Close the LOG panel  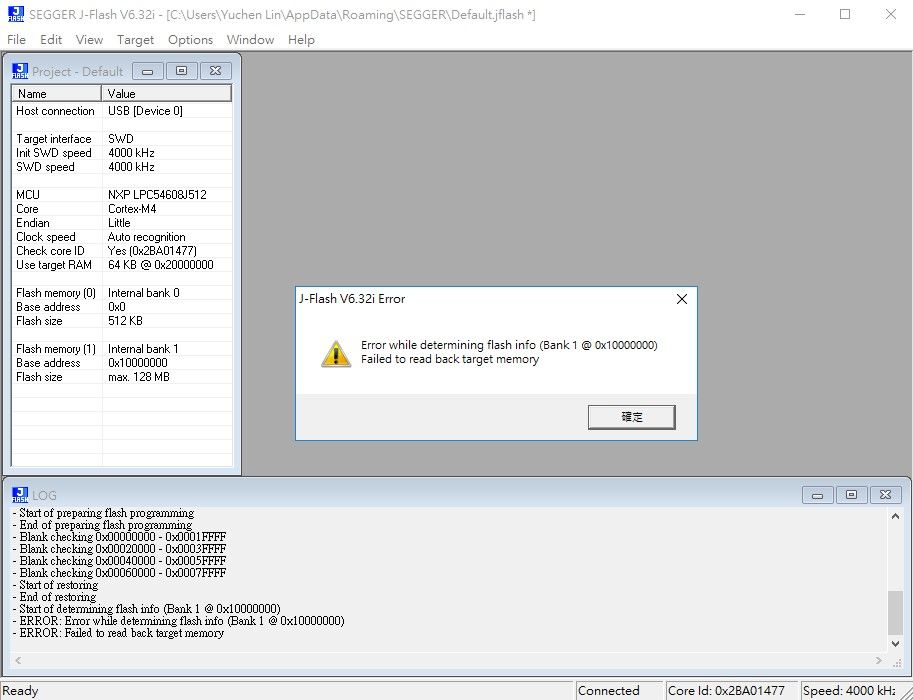(886, 495)
